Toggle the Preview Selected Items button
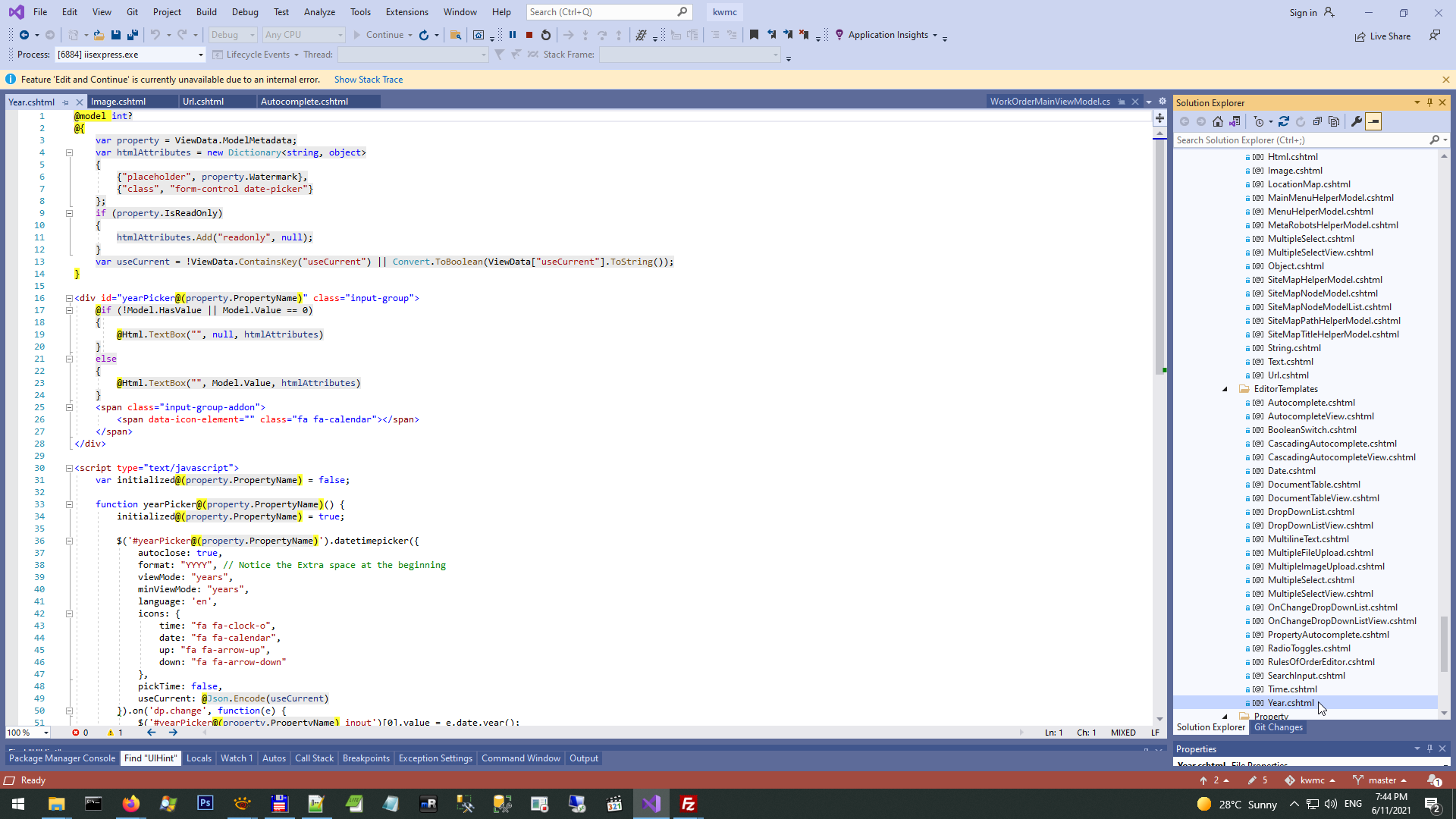1456x819 pixels. tap(1373, 121)
